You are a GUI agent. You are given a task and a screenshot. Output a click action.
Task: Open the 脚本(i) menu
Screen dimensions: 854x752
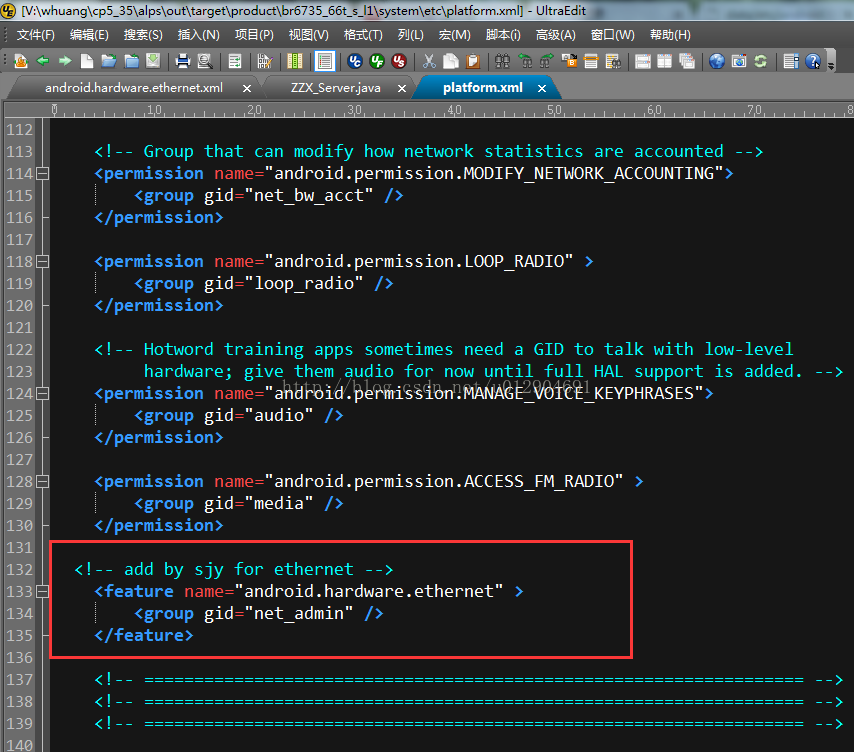[503, 35]
